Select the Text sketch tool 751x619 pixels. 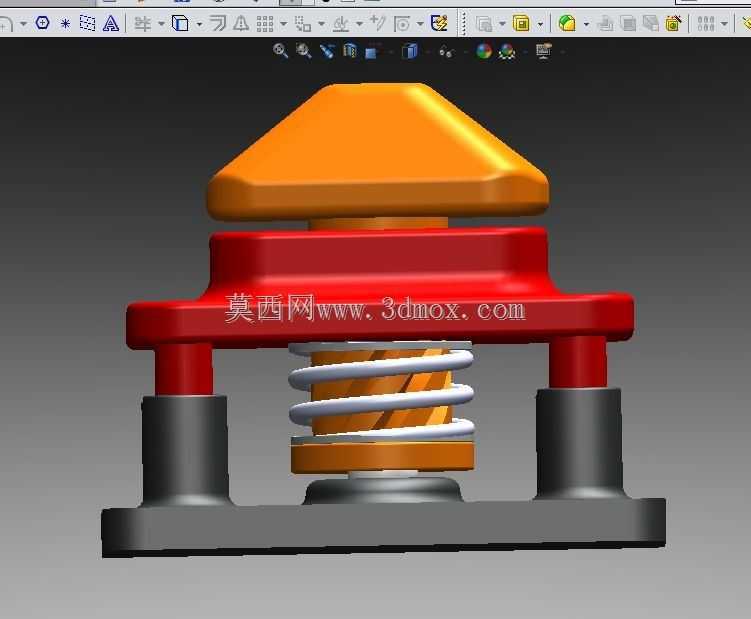[x=111, y=23]
